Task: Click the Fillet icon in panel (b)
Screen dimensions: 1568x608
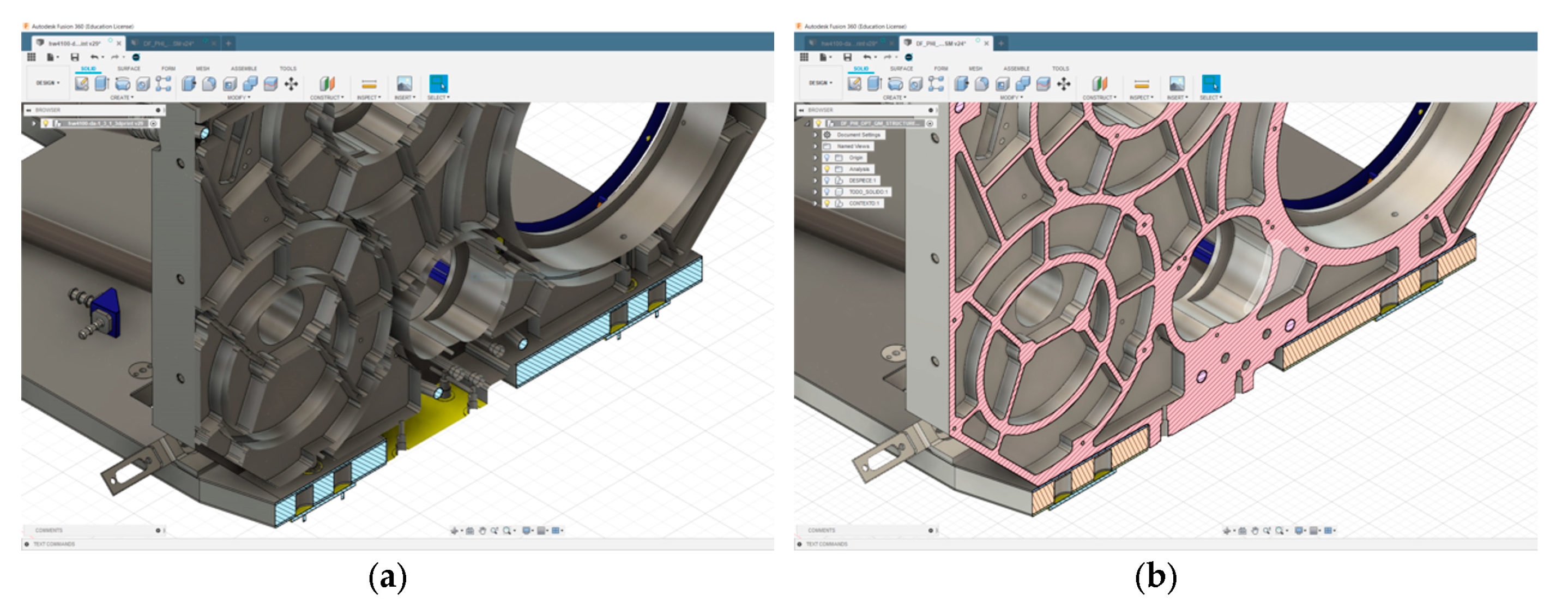Action: pyautogui.click(x=981, y=83)
